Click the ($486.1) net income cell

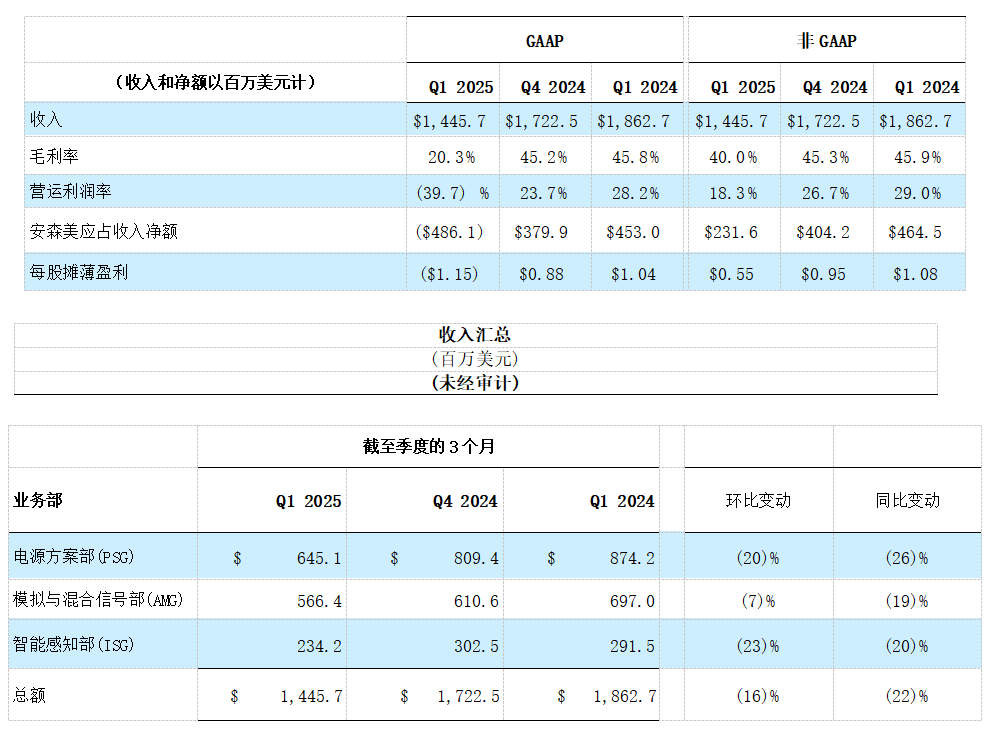[x=449, y=232]
